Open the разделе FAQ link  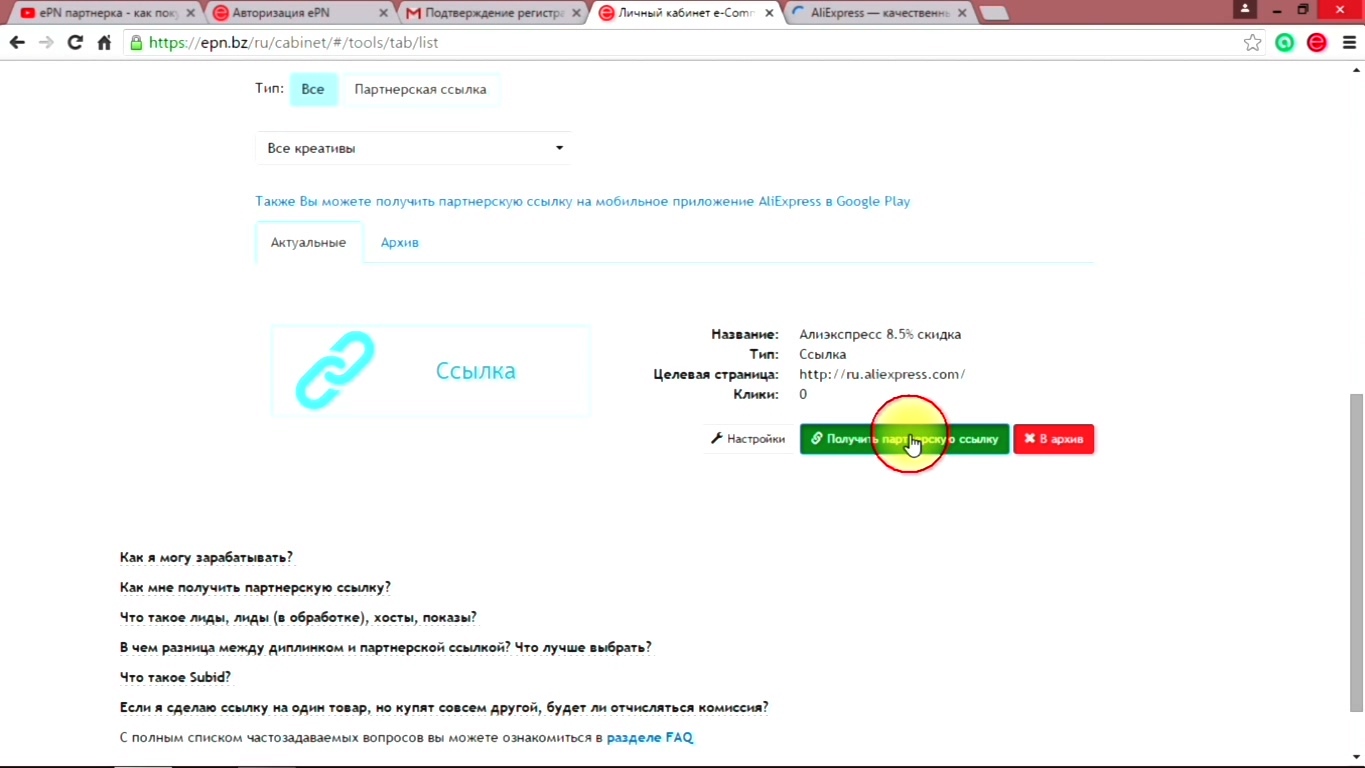(650, 737)
